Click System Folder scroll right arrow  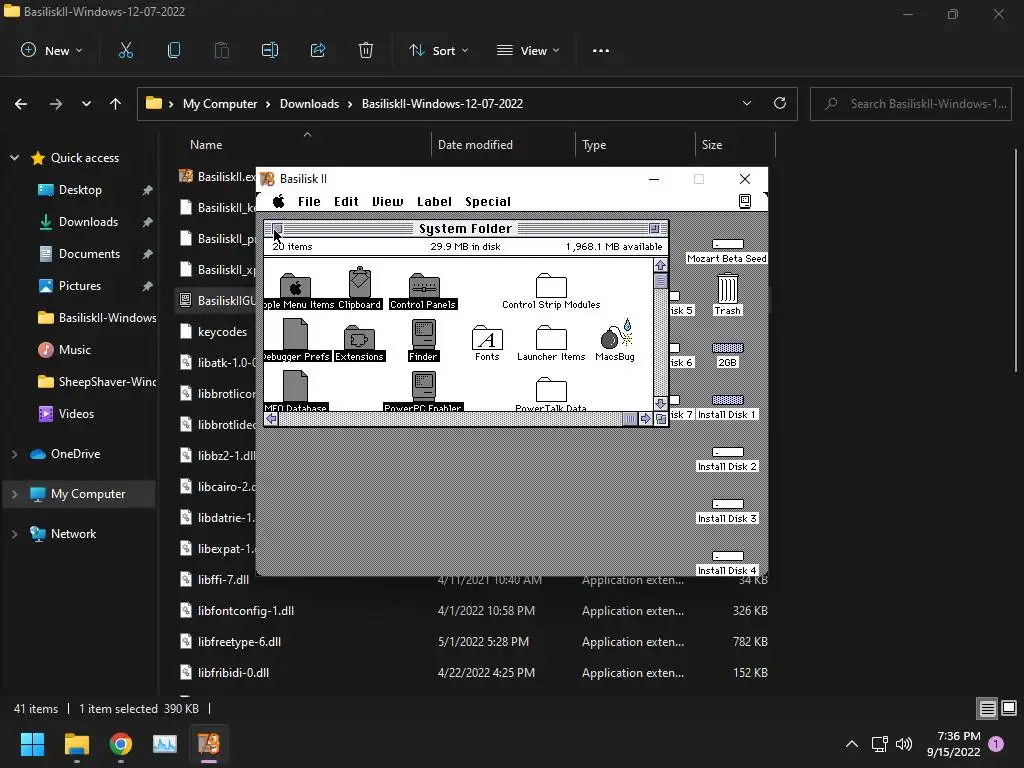pyautogui.click(x=645, y=419)
